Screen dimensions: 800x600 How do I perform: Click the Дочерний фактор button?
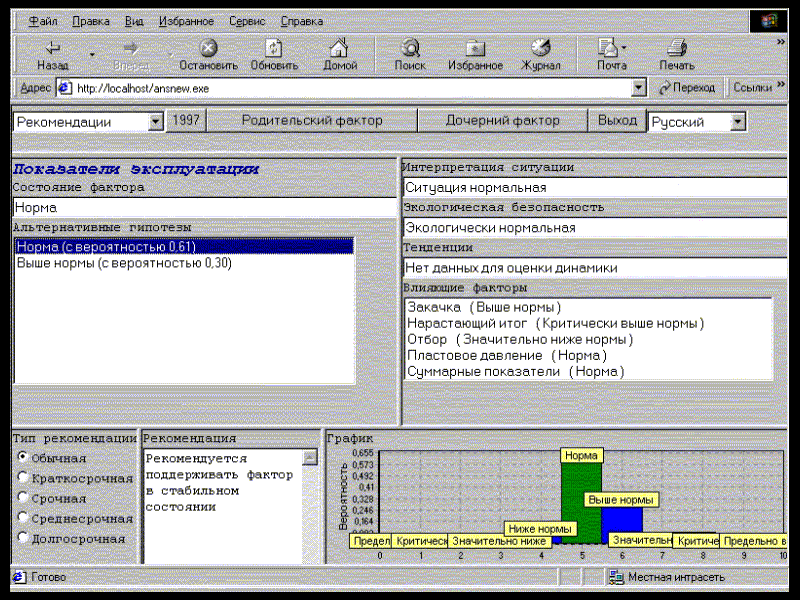pyautogui.click(x=503, y=121)
